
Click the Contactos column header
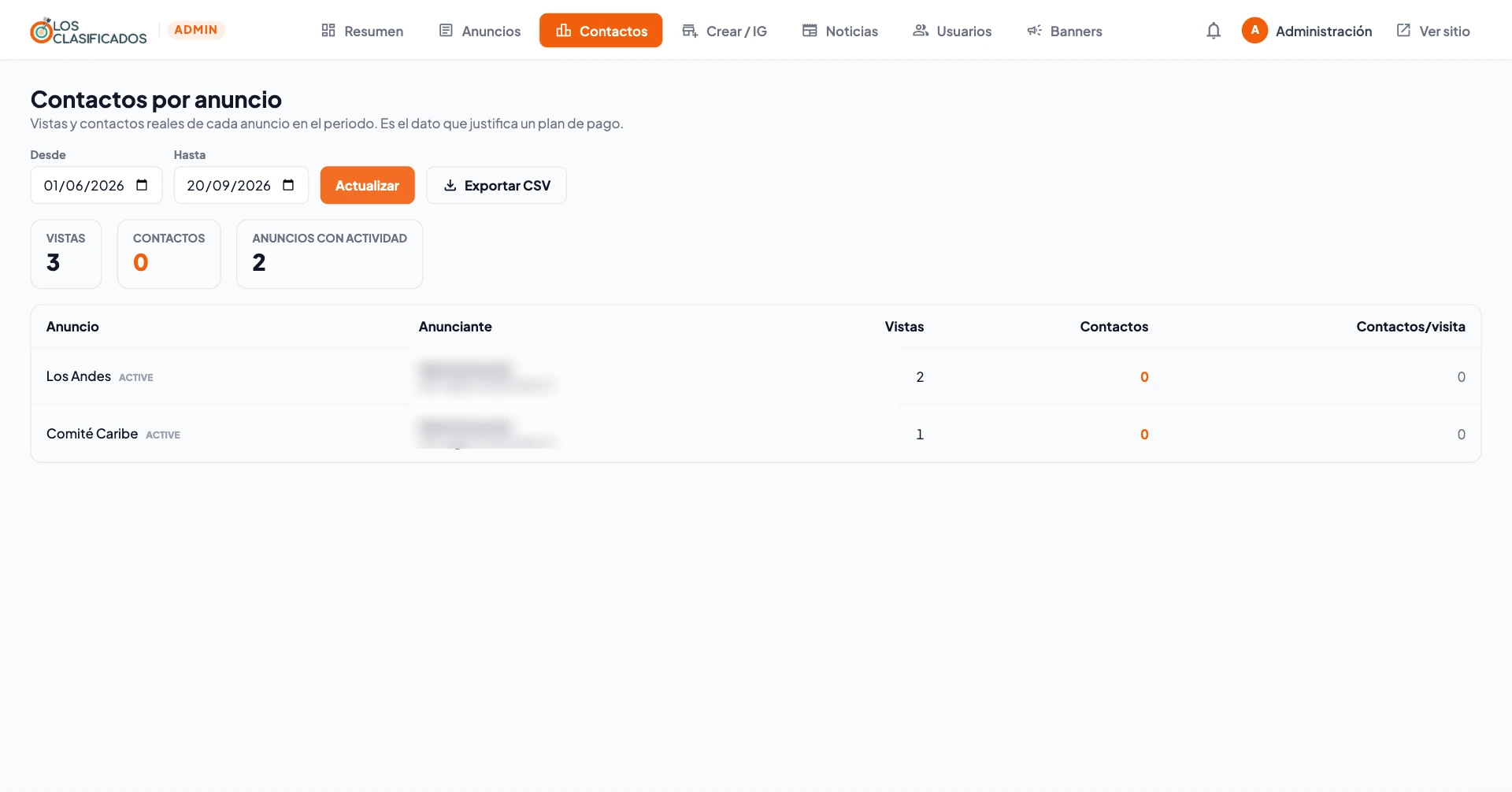pos(1114,327)
